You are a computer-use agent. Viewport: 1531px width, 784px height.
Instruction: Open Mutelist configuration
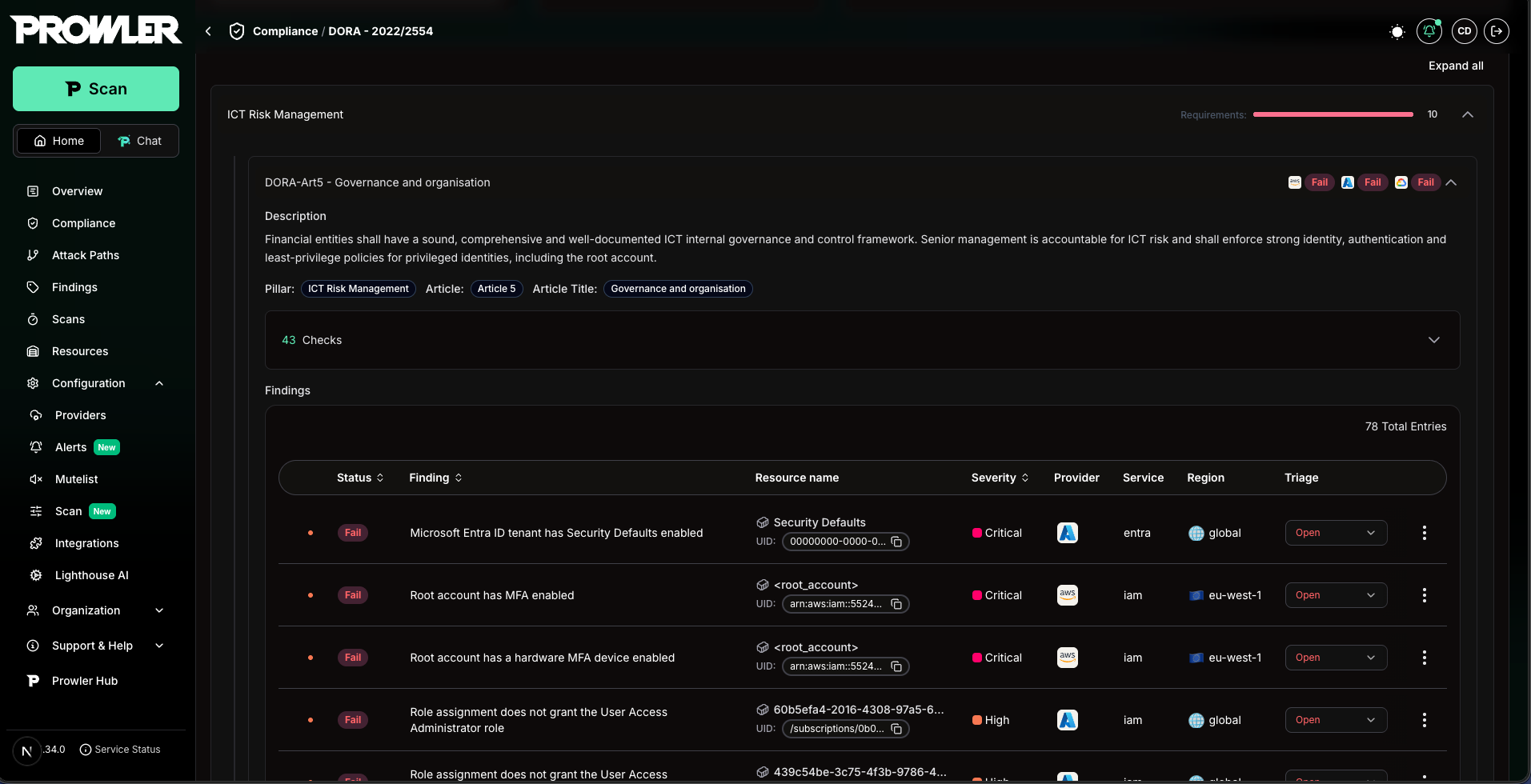pos(76,479)
